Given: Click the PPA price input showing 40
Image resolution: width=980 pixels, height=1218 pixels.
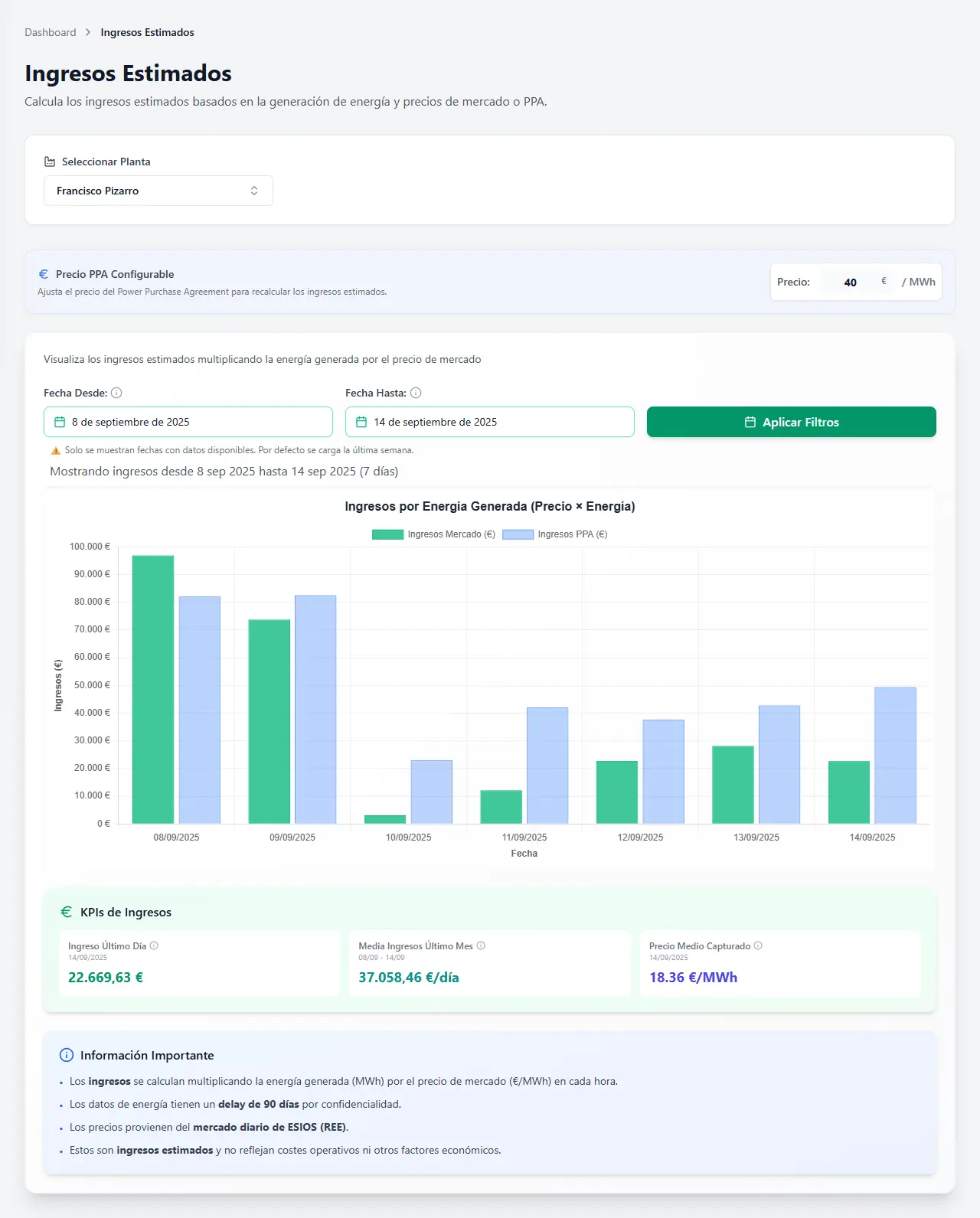Looking at the screenshot, I should point(850,282).
